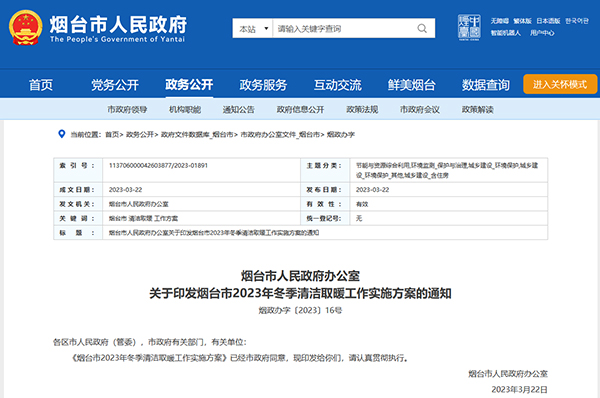Open 机构职能 submenu link

click(x=185, y=110)
